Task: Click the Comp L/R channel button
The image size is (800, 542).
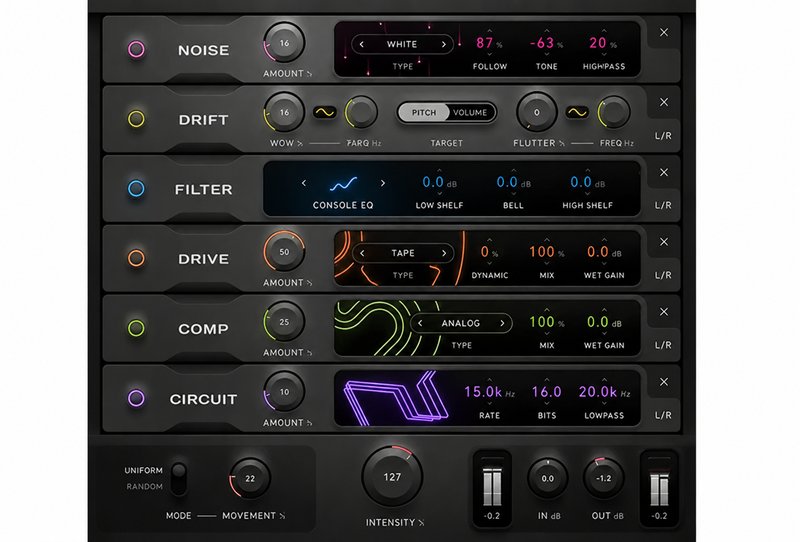Action: click(663, 345)
